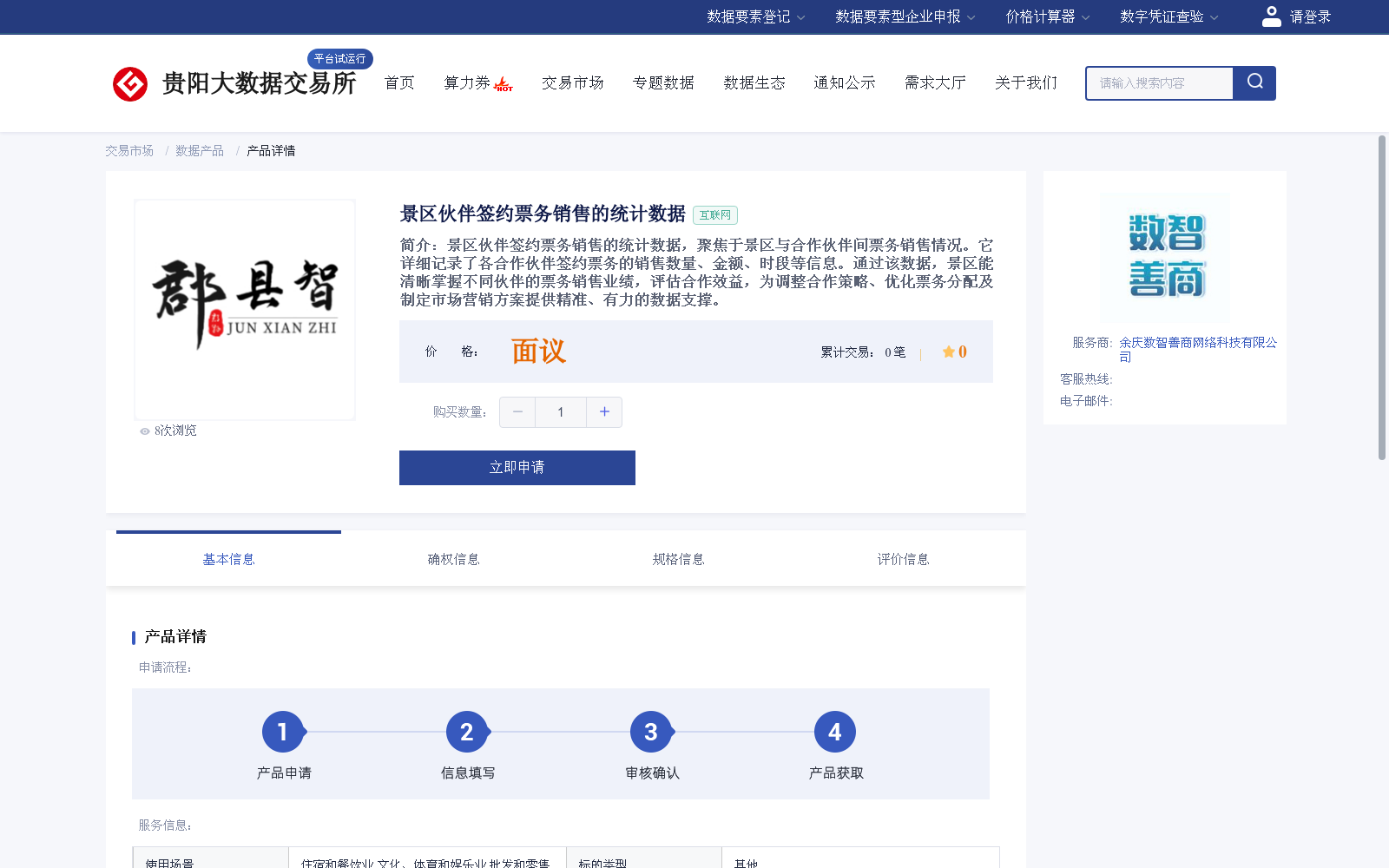Click the page vertical scrollbar

click(x=1382, y=297)
